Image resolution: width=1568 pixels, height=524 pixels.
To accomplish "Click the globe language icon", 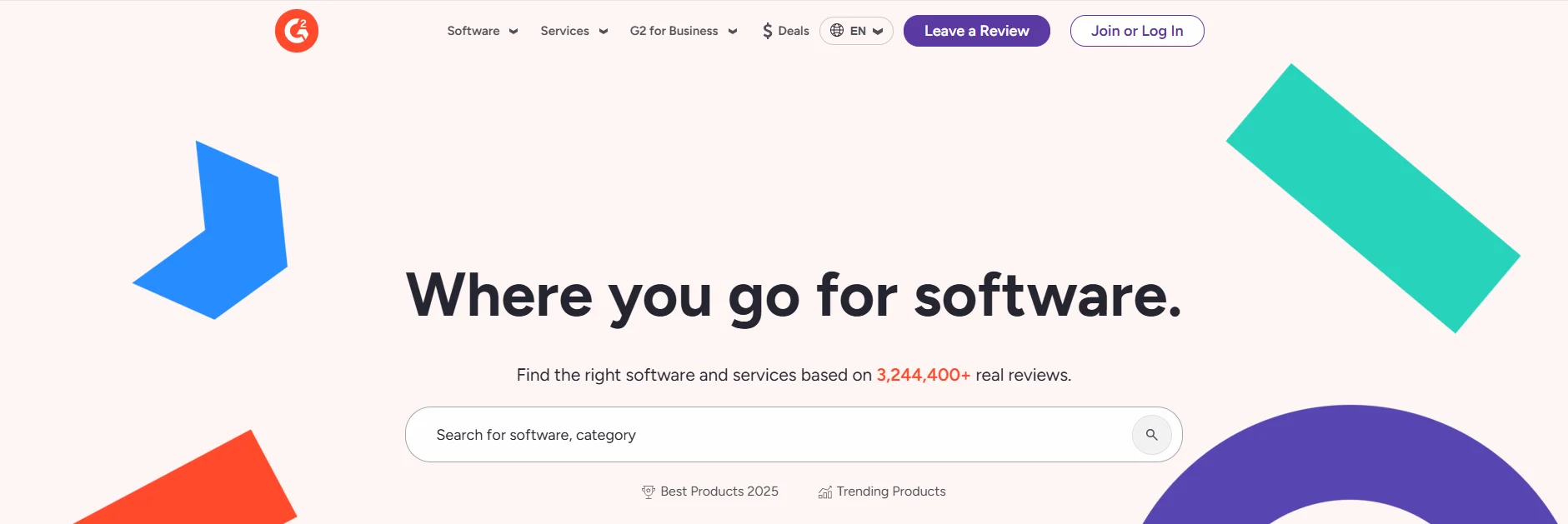I will click(x=837, y=31).
